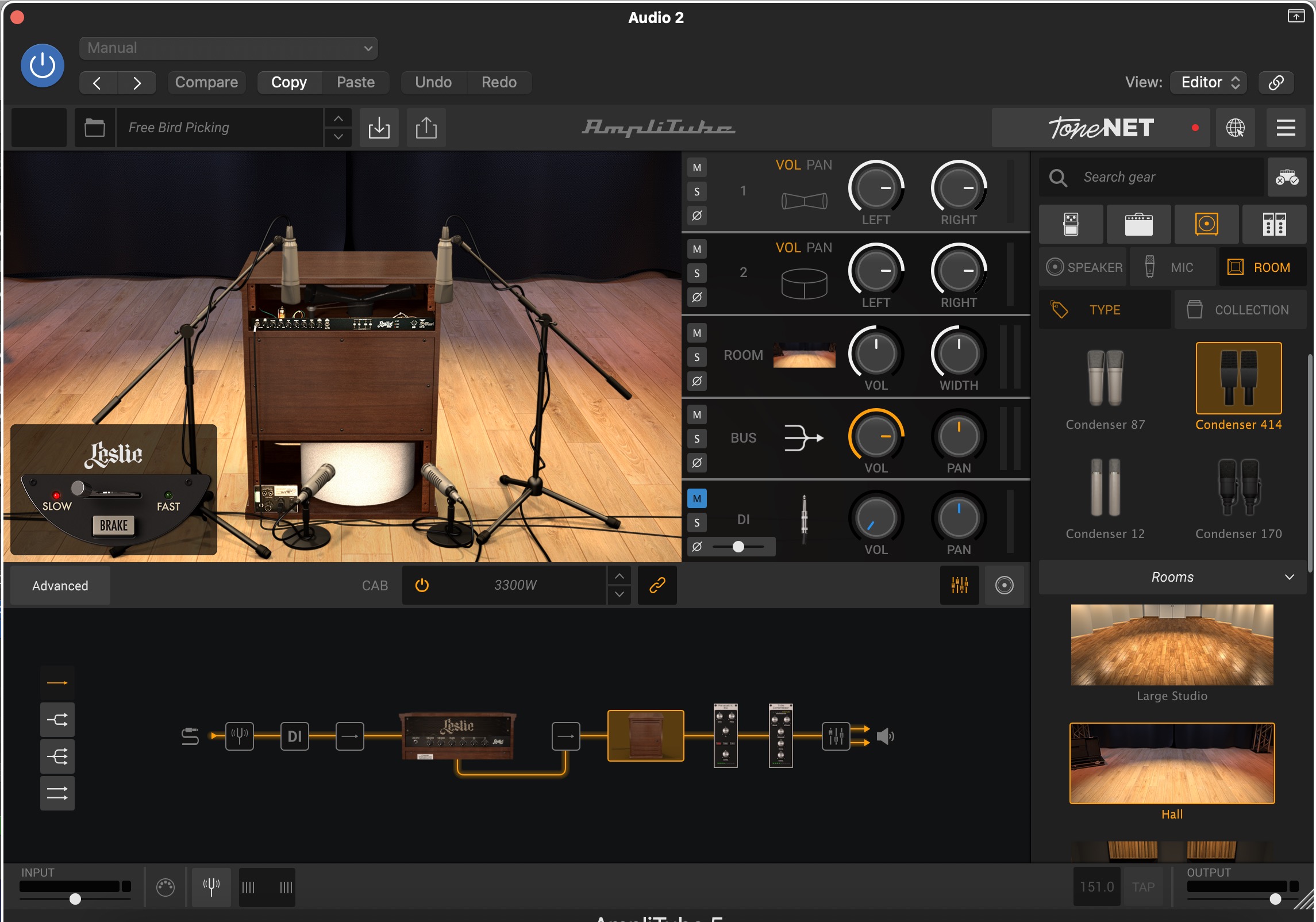This screenshot has height=922, width=1316.
Task: Click the Undo button
Action: tap(433, 83)
